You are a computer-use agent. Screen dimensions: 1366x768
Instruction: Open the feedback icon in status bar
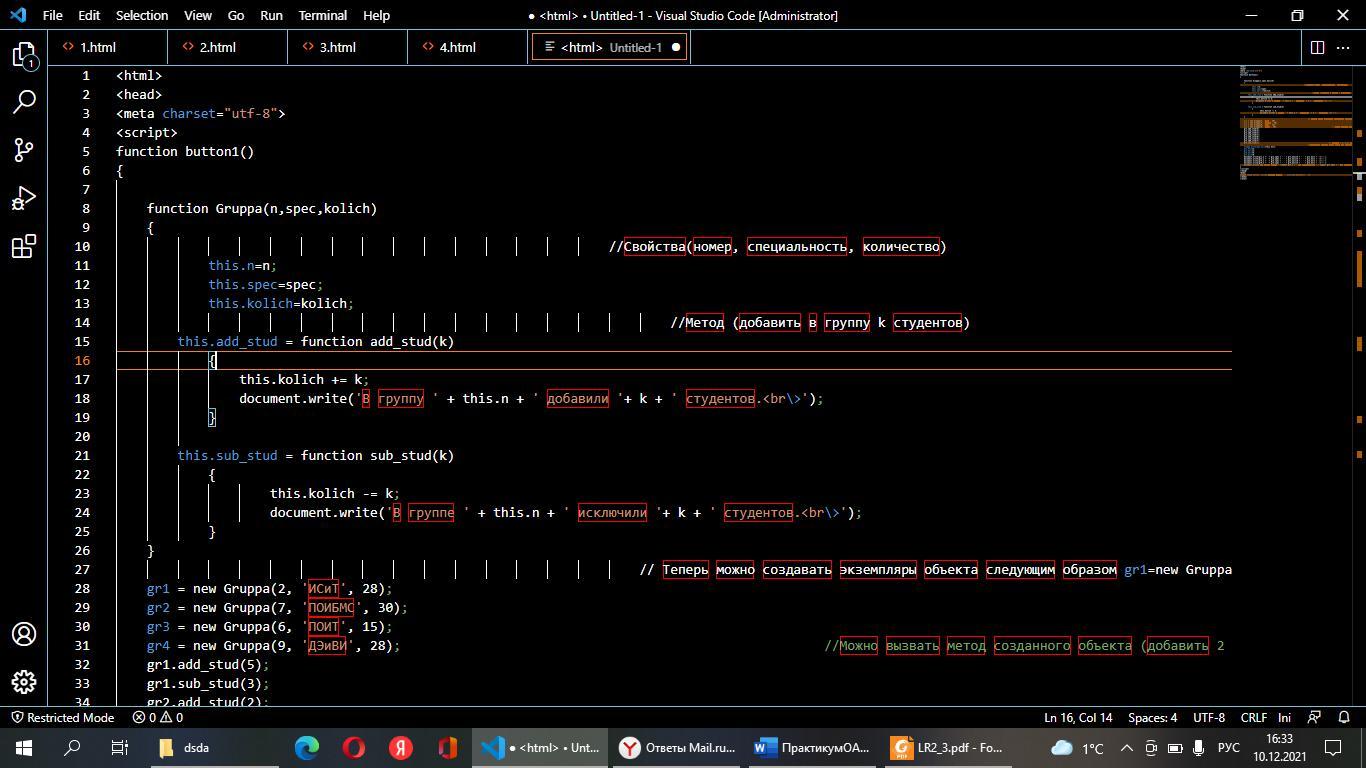click(1315, 717)
